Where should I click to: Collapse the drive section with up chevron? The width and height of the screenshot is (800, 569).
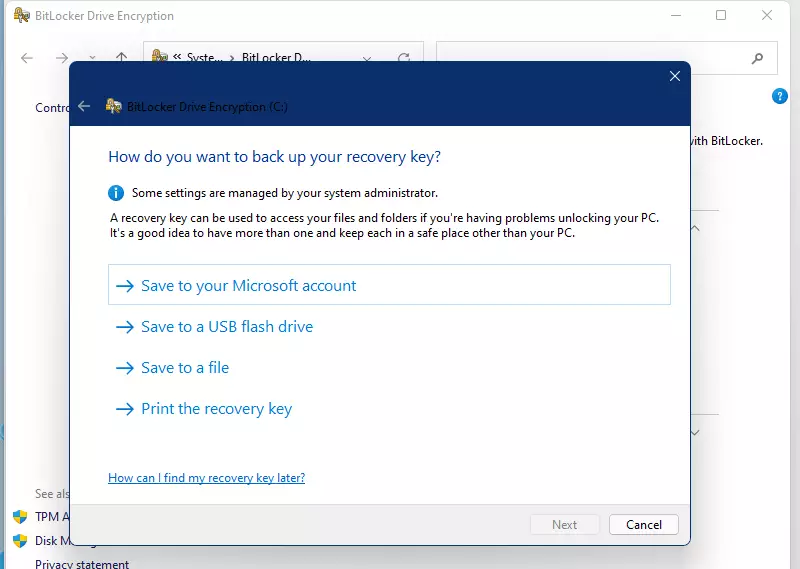coord(695,228)
